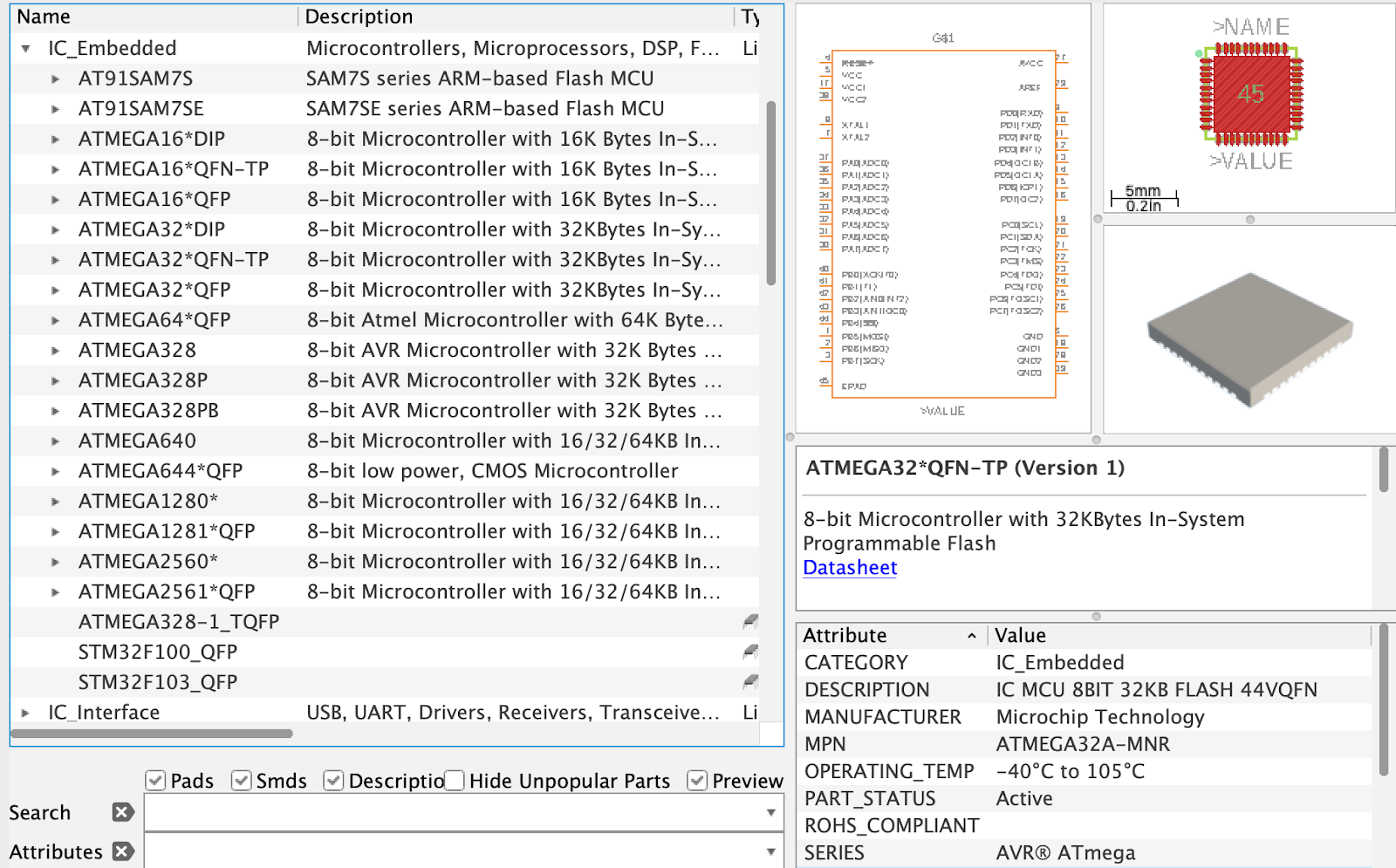Click into the Search input field
The height and width of the screenshot is (868, 1396).
click(454, 812)
